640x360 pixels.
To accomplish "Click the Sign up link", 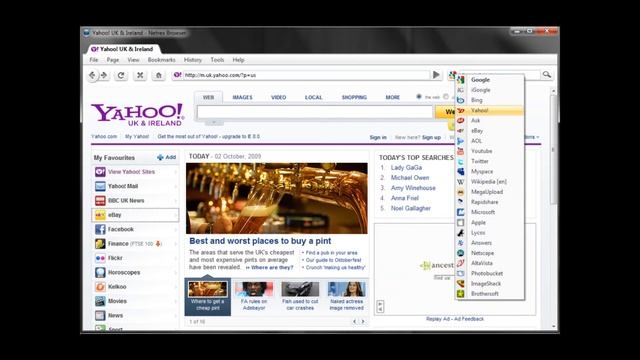I will click(x=431, y=138).
